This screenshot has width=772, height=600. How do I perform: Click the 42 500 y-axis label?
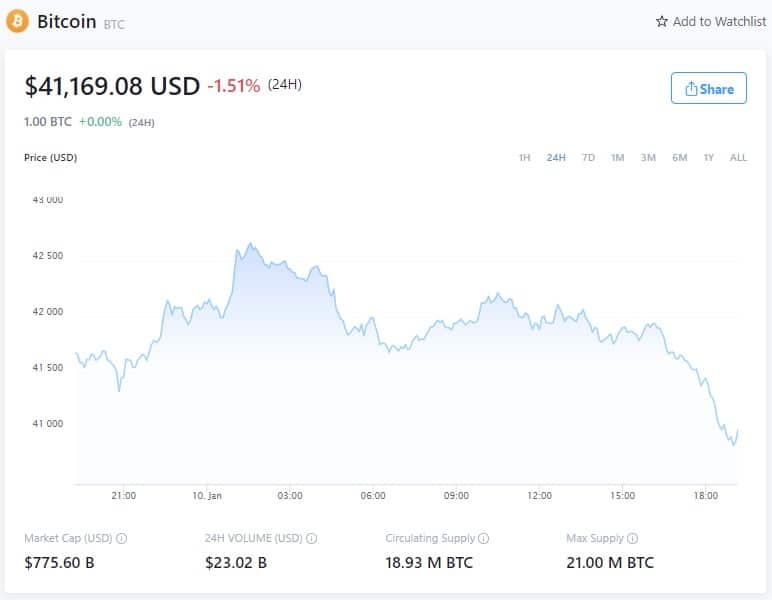tap(48, 255)
